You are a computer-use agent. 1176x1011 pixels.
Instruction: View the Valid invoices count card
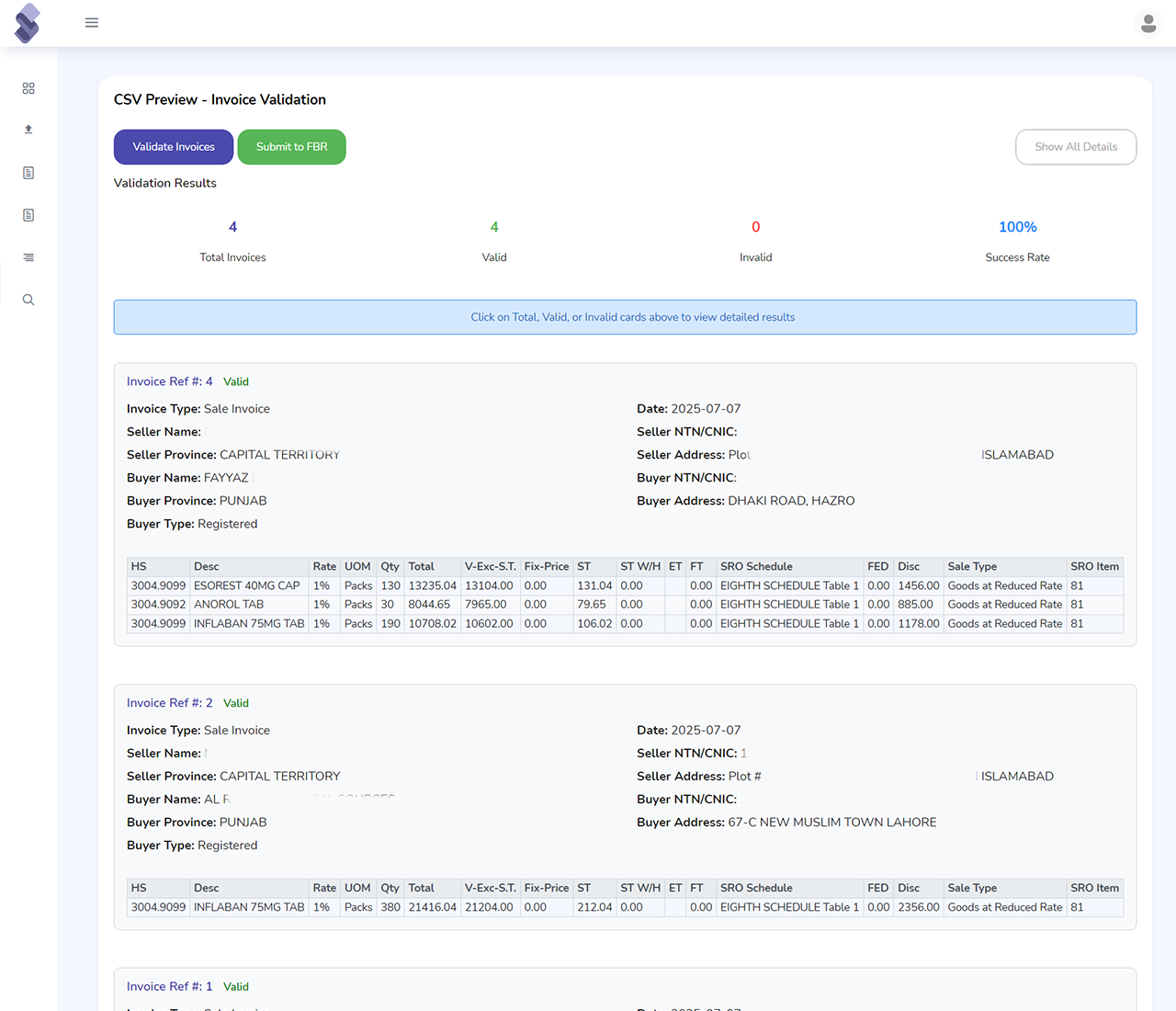tap(494, 241)
